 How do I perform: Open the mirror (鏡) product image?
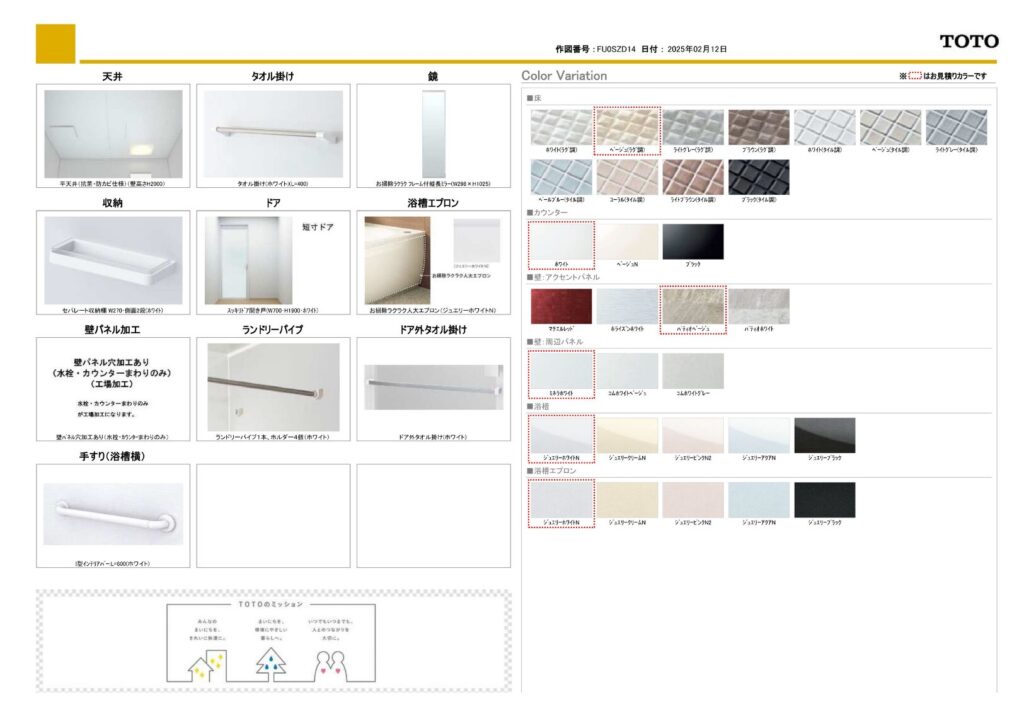point(432,134)
